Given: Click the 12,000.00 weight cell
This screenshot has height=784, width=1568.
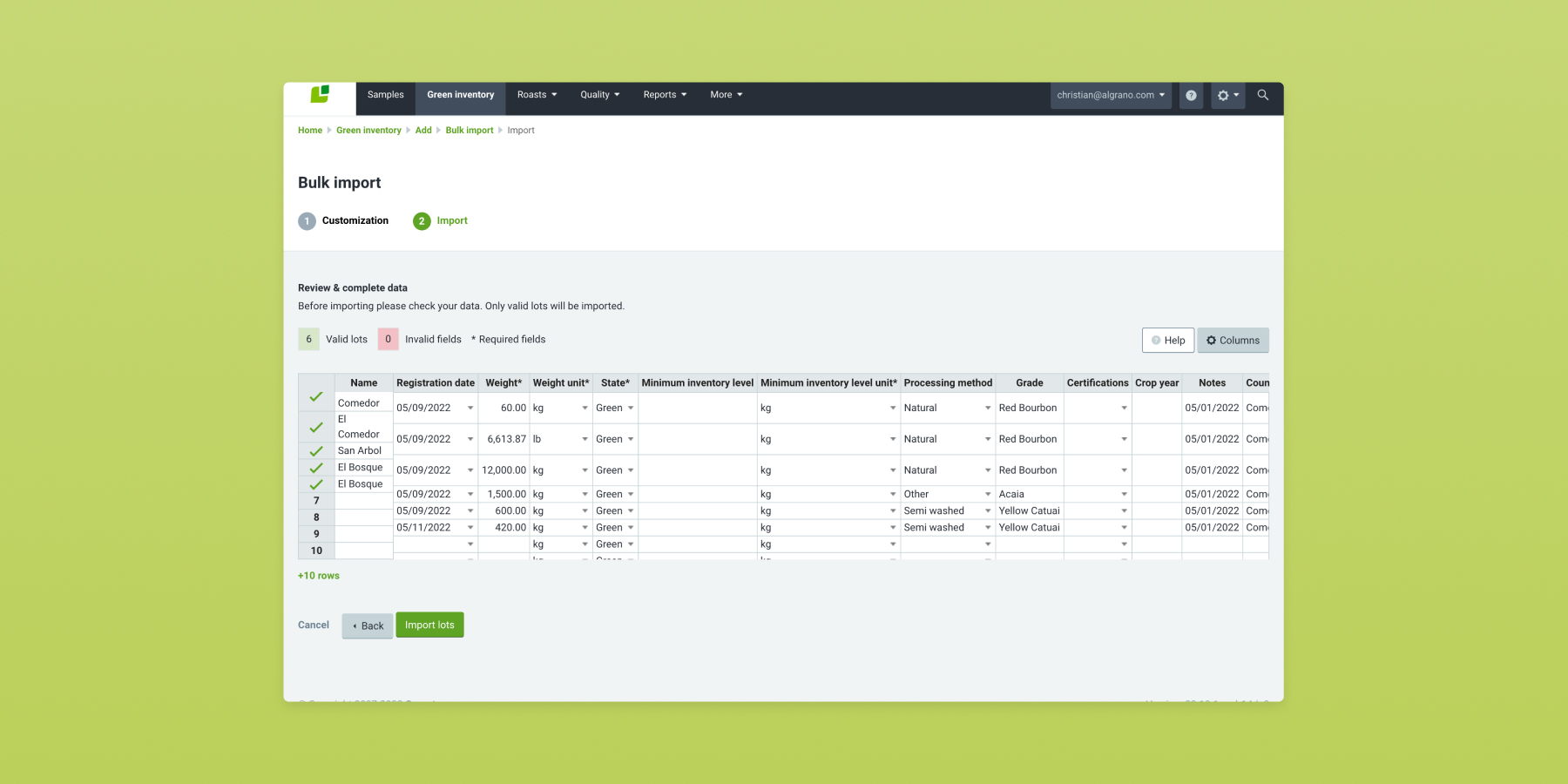Looking at the screenshot, I should click(x=504, y=470).
